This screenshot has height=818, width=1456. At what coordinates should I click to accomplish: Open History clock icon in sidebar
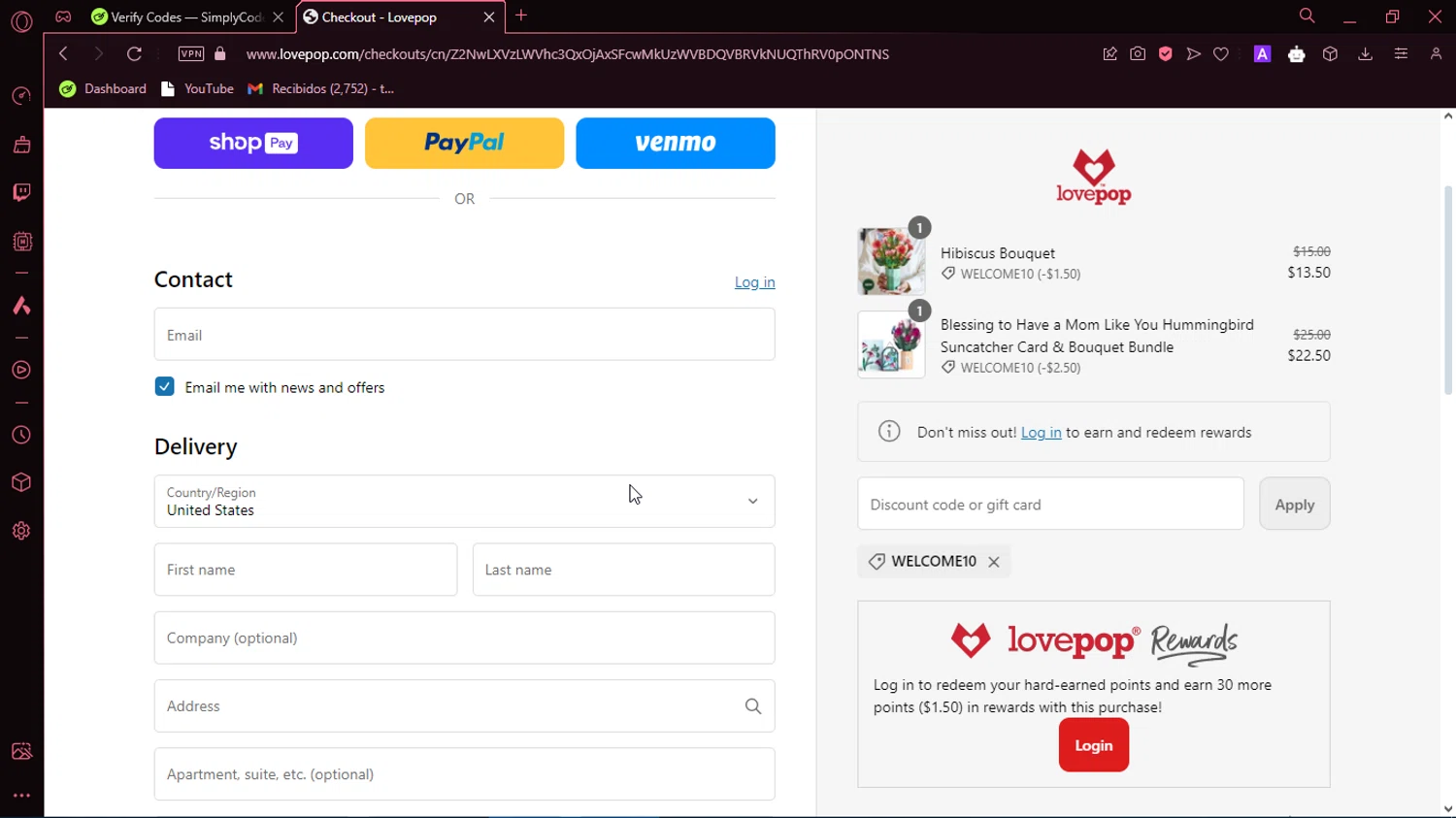pyautogui.click(x=21, y=435)
